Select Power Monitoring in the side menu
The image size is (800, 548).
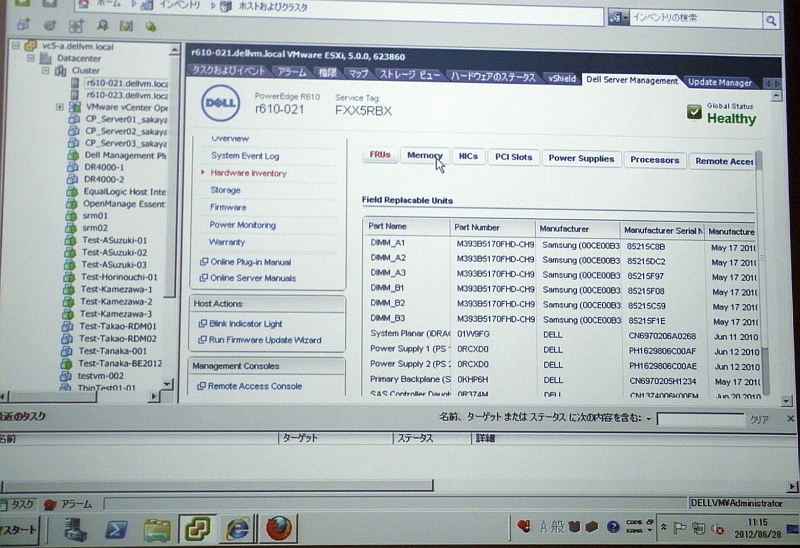click(242, 225)
